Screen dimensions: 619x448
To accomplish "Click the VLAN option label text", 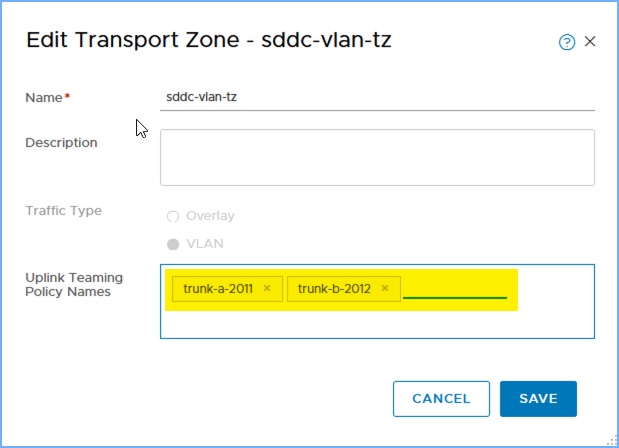I will pyautogui.click(x=204, y=243).
